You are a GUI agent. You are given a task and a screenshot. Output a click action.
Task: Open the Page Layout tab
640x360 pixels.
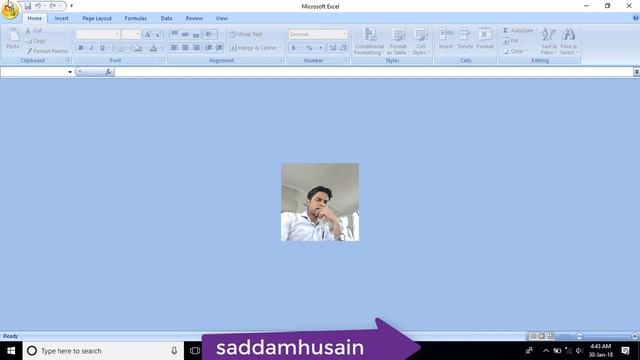(x=97, y=18)
